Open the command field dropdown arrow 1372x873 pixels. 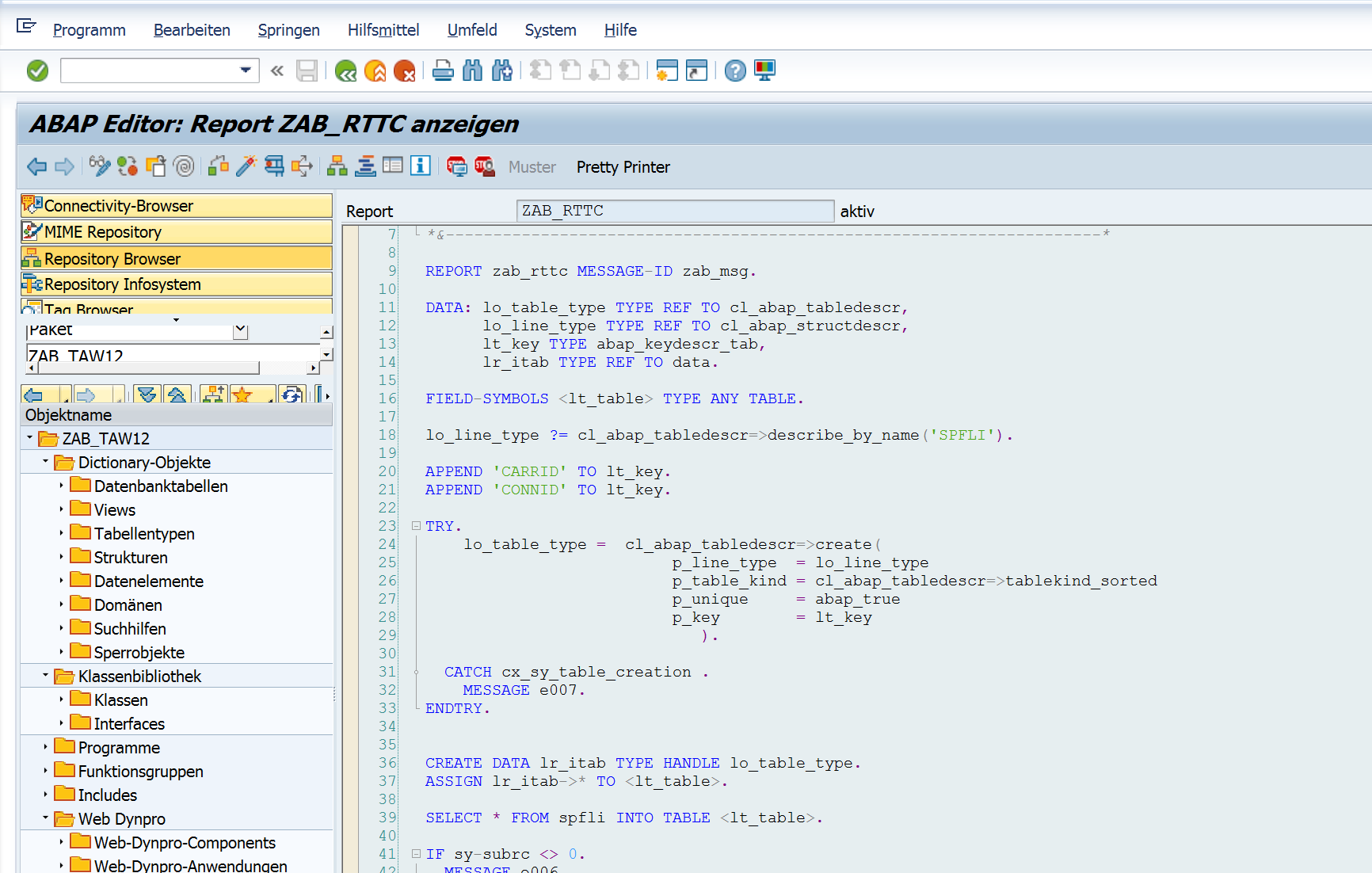click(x=246, y=71)
